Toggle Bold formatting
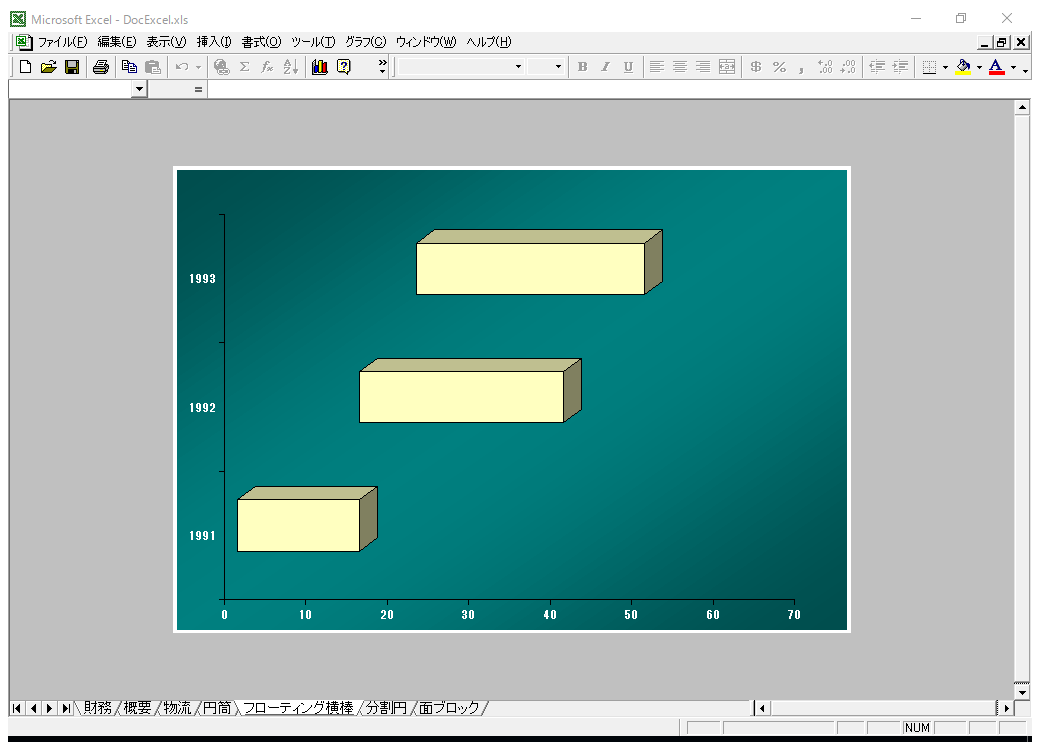The image size is (1038, 742). tap(583, 67)
